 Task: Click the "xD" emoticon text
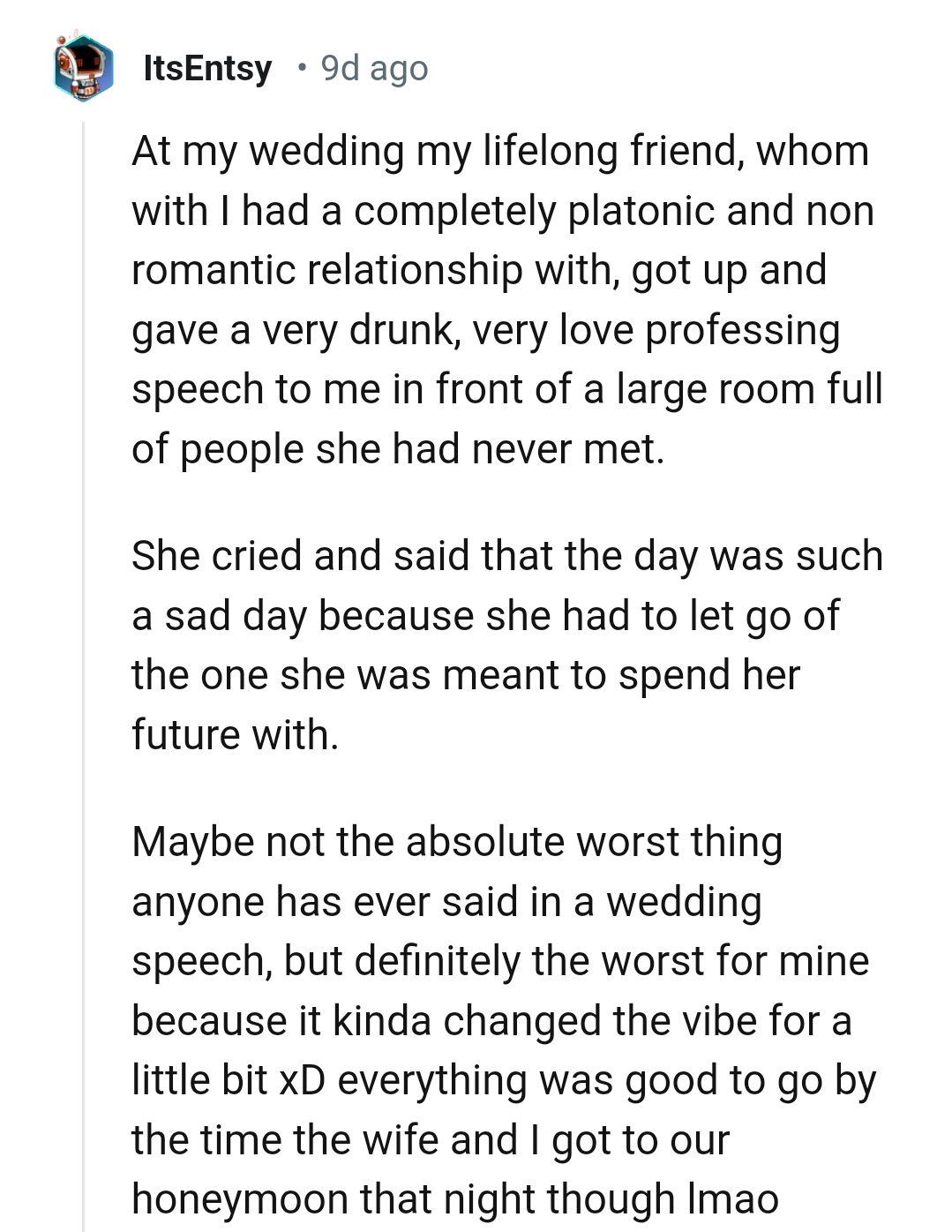(x=302, y=1081)
